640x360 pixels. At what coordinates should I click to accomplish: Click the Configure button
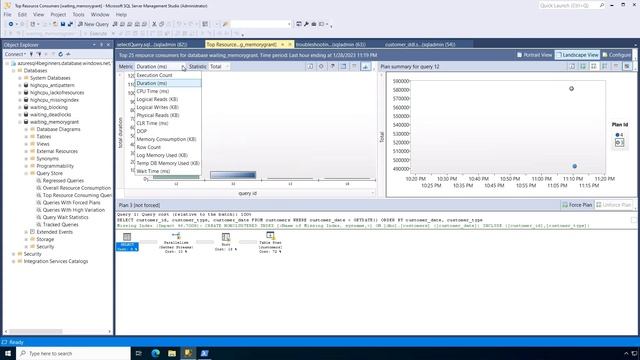click(616, 55)
